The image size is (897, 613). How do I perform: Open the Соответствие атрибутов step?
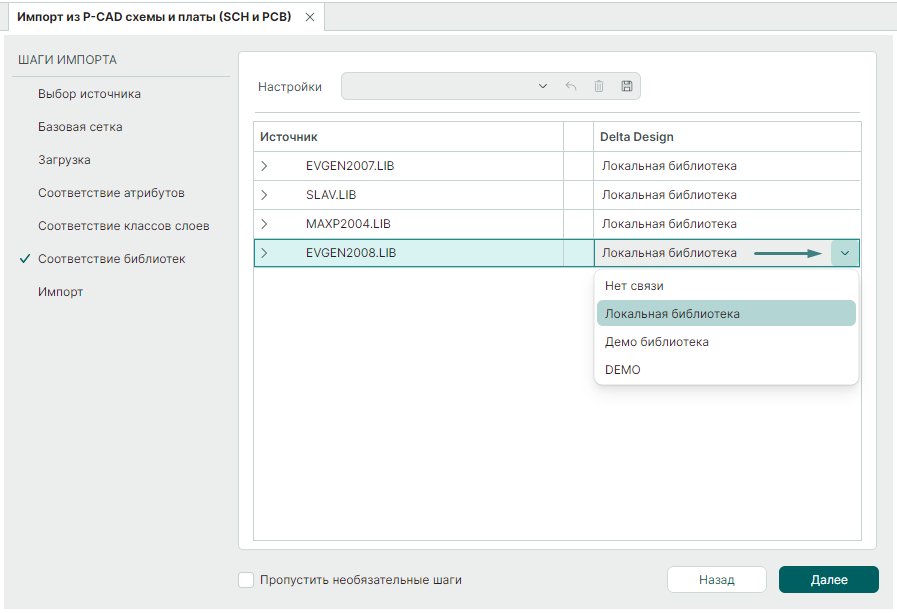pyautogui.click(x=111, y=193)
